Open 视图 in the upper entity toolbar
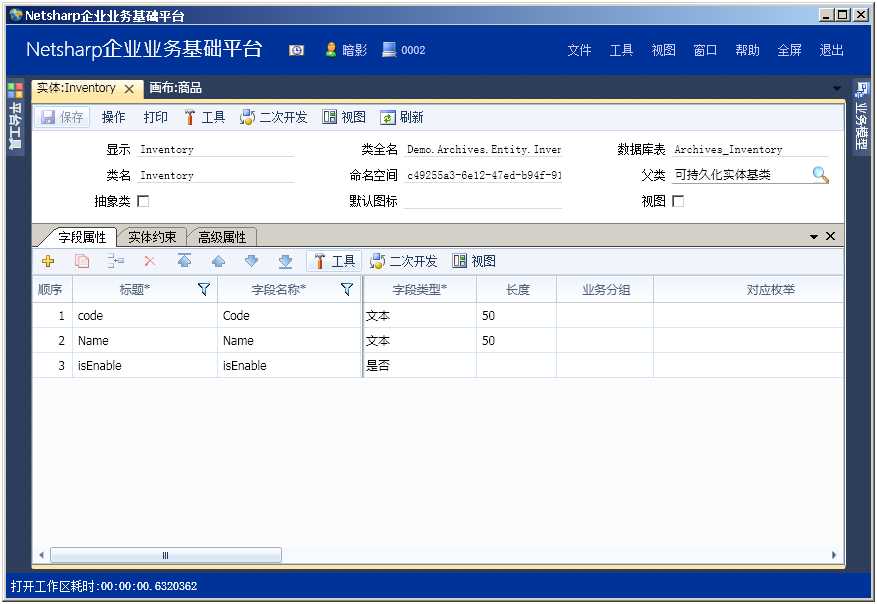Screen dimensions: 877x604 (344, 117)
